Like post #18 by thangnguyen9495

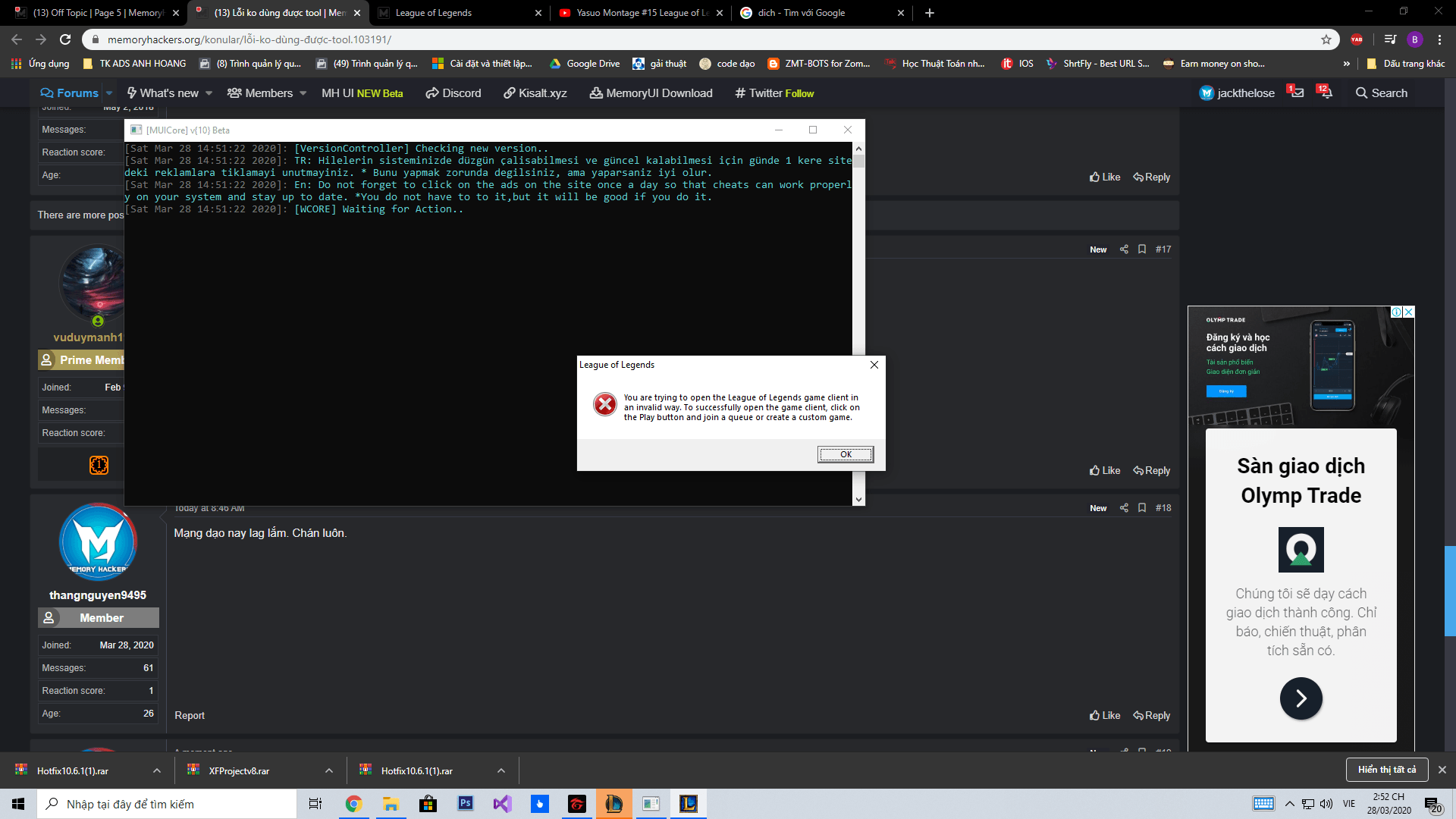pyautogui.click(x=1105, y=715)
